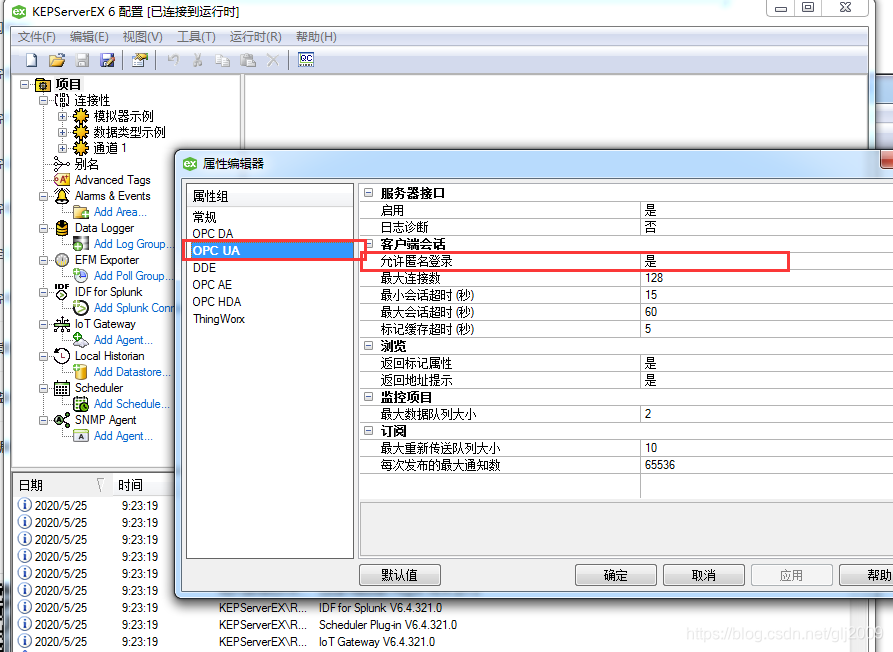Click the IoT Gateway icon
Screen dimensions: 893x652
point(62,324)
